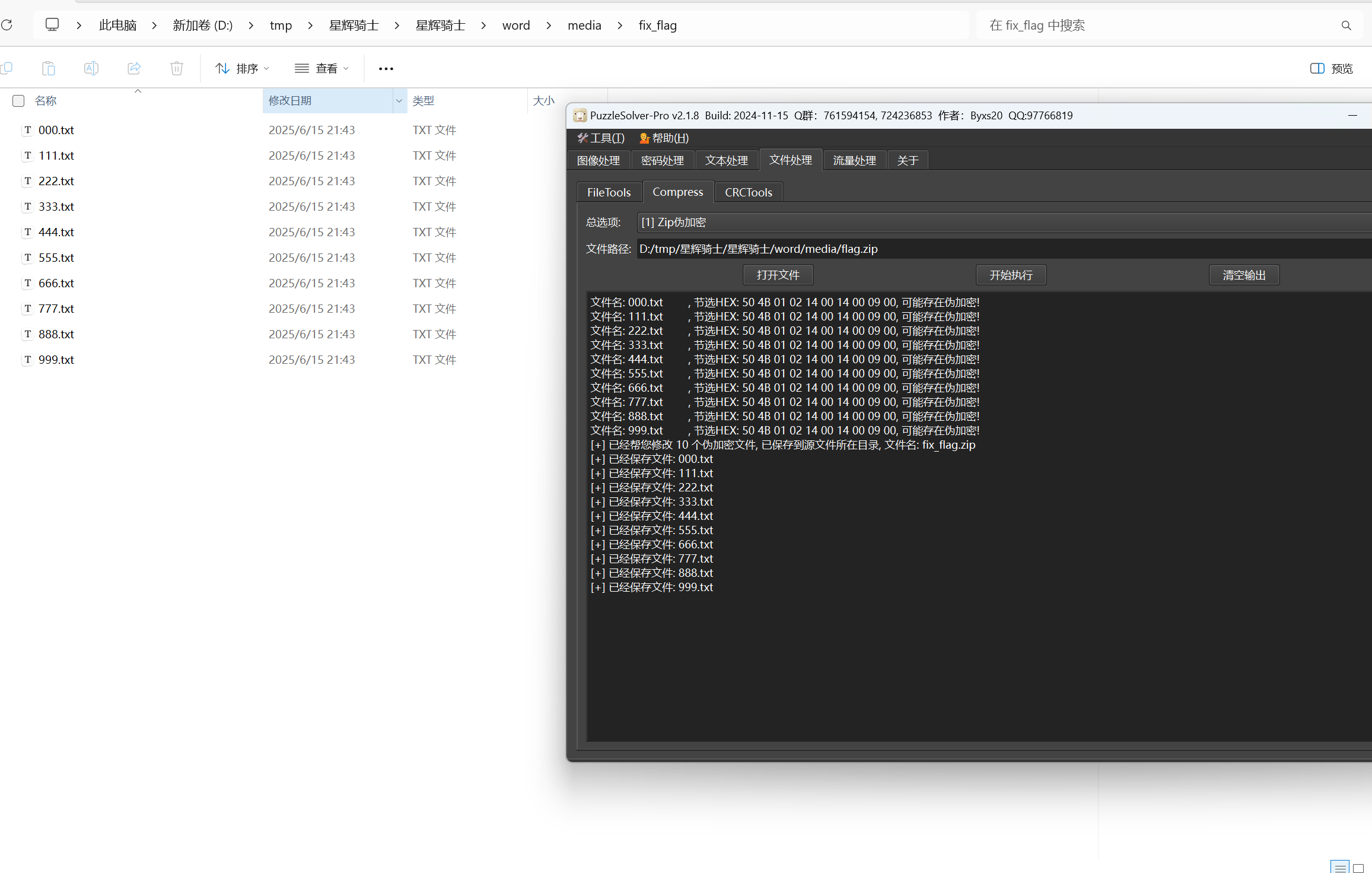The height and width of the screenshot is (873, 1372).
Task: Switch to large thumbnails view icon
Action: click(1358, 867)
